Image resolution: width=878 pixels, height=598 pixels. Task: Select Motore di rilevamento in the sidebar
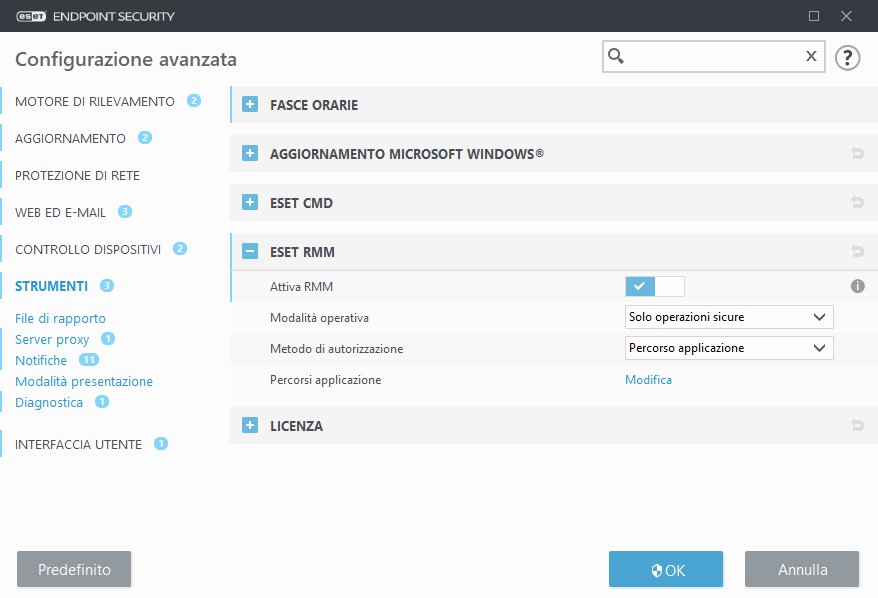(x=95, y=101)
